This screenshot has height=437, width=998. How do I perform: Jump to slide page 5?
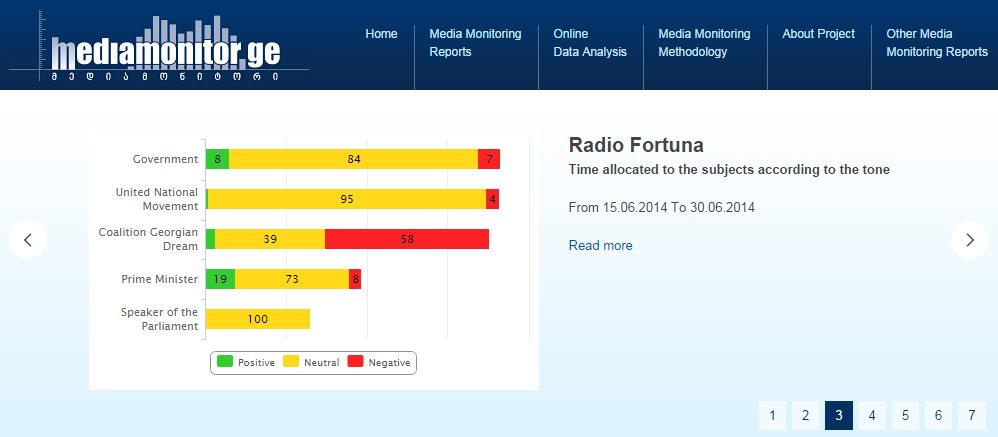[x=905, y=415]
